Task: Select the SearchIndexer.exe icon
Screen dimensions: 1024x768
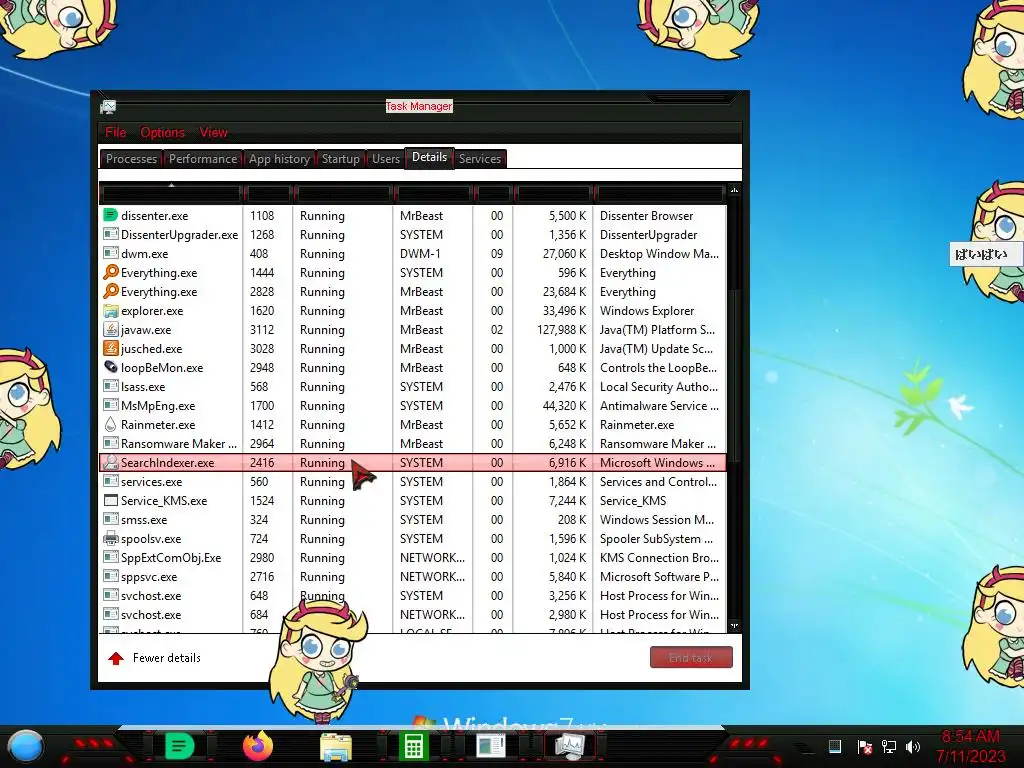Action: pyautogui.click(x=111, y=462)
